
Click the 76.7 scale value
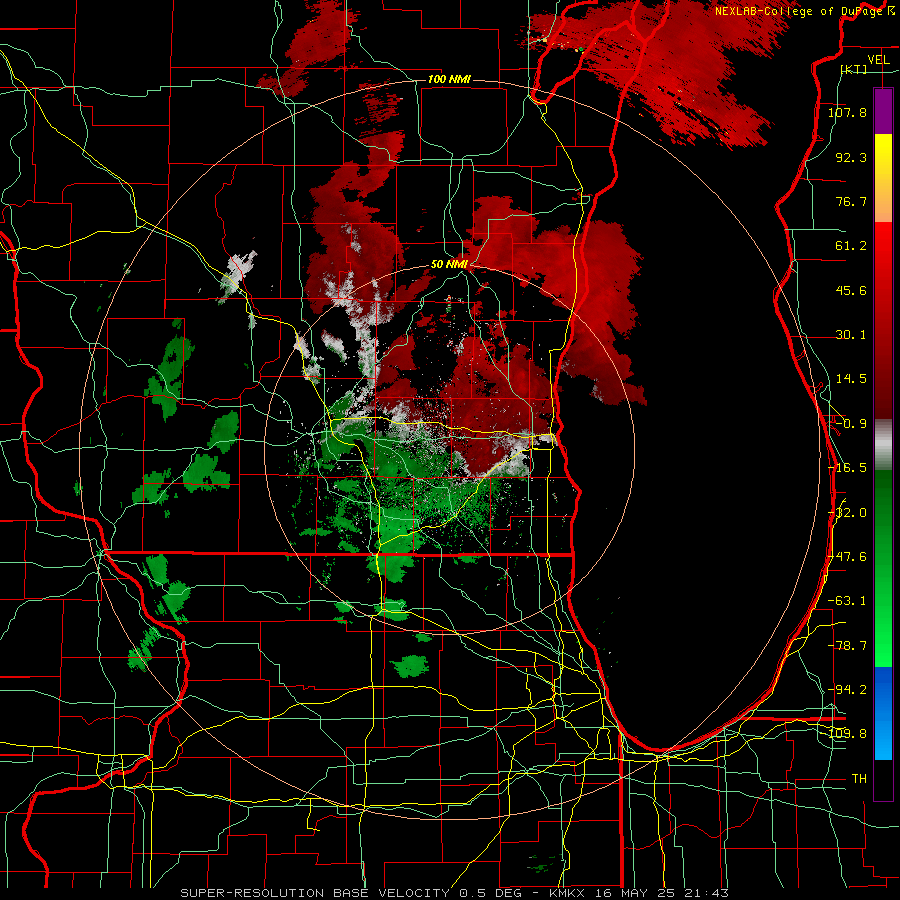851,201
